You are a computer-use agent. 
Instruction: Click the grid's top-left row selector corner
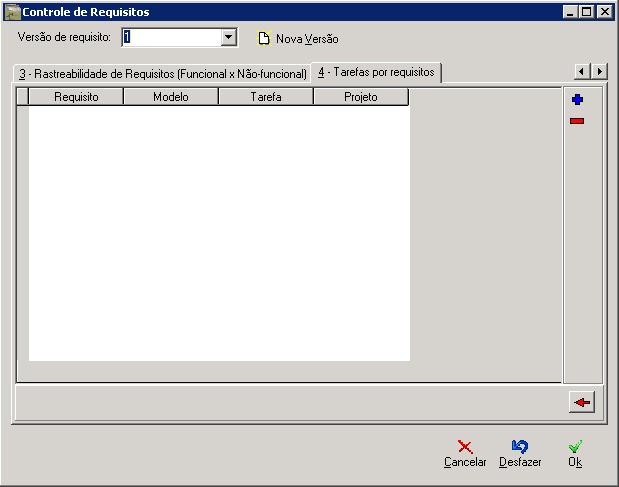[23, 97]
